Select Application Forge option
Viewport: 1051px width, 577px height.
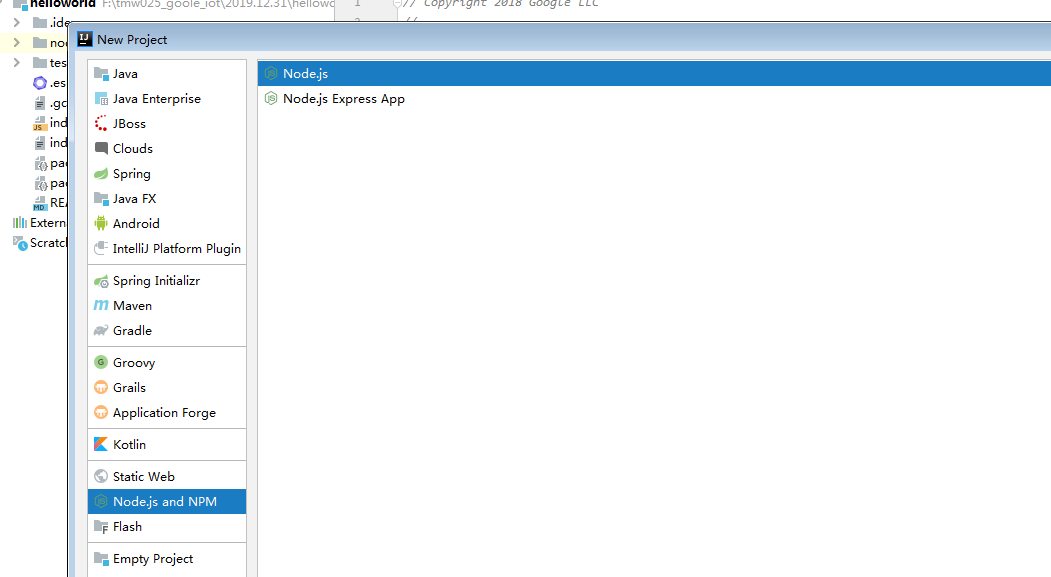(167, 412)
